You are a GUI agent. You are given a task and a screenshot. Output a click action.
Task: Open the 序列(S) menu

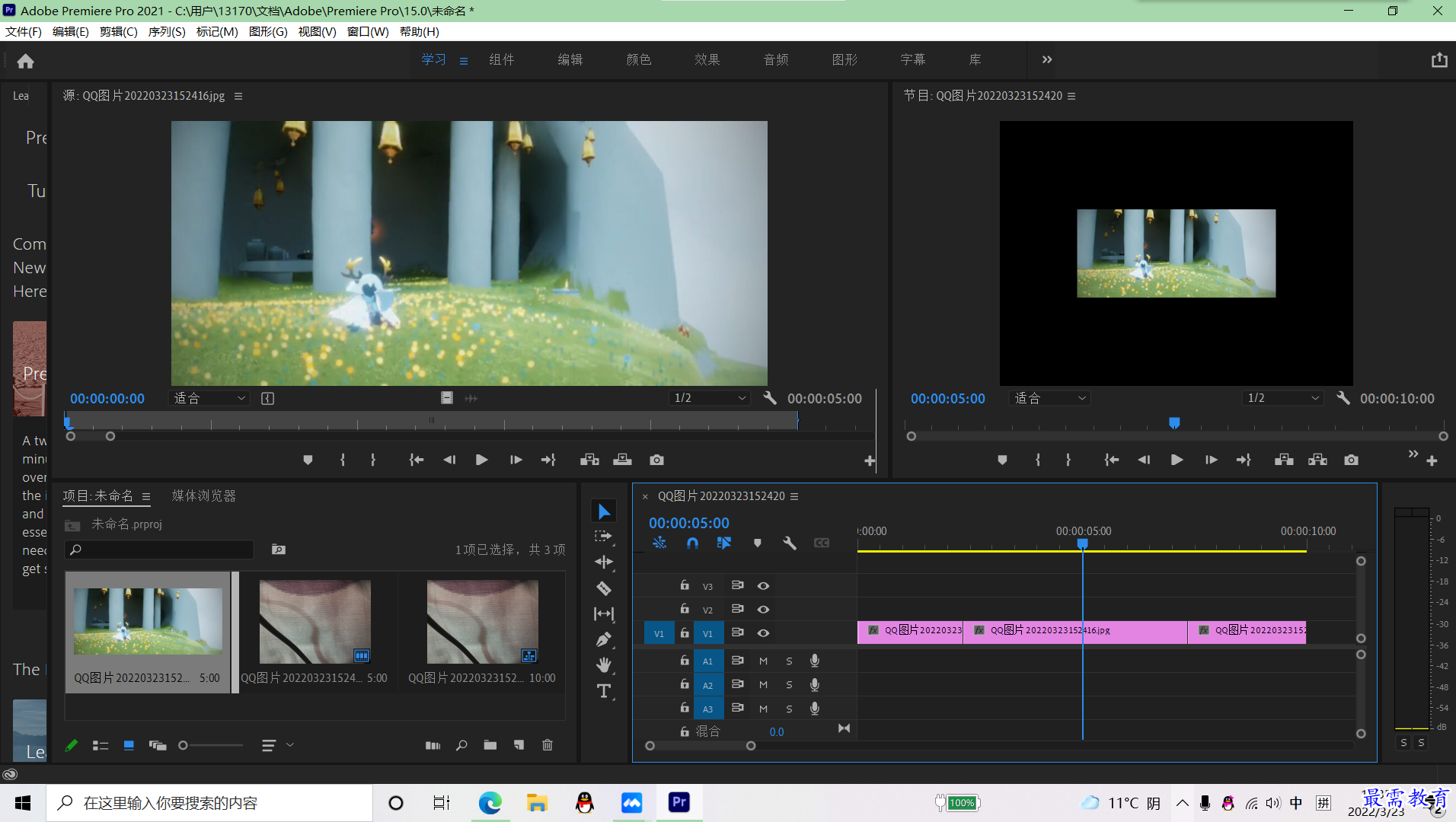167,31
